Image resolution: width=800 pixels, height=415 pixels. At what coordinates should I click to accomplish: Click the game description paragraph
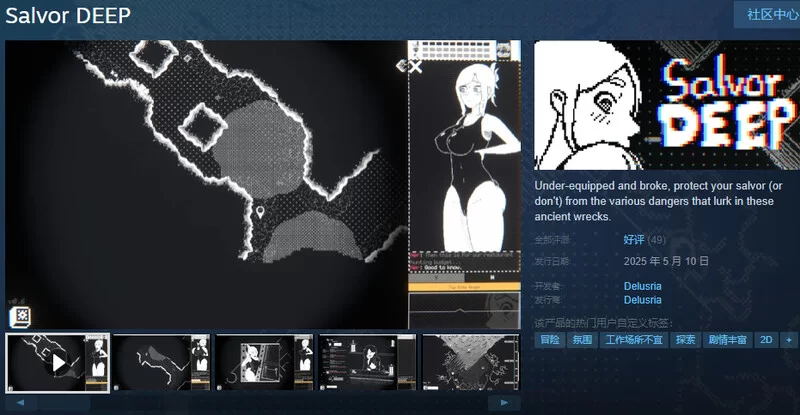pos(658,201)
